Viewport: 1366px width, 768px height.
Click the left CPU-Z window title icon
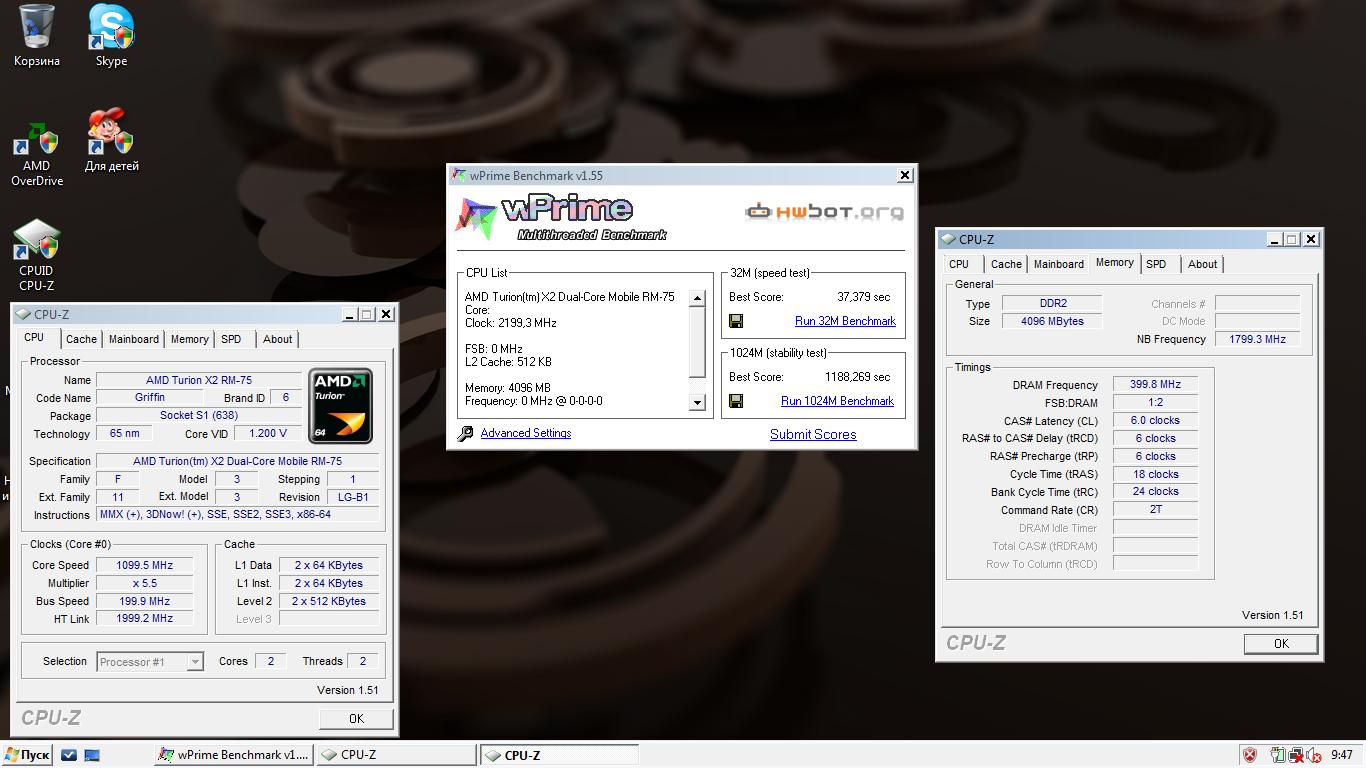23,314
